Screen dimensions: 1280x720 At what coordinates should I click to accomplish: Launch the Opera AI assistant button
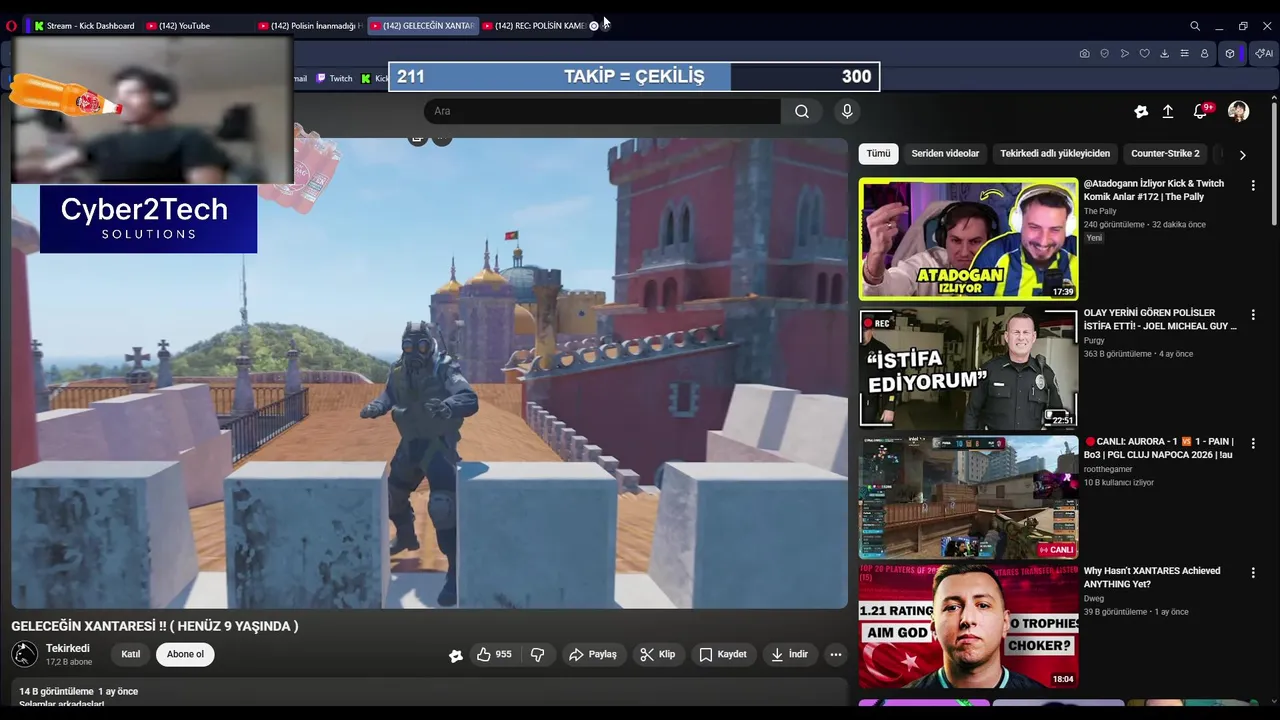click(1263, 54)
